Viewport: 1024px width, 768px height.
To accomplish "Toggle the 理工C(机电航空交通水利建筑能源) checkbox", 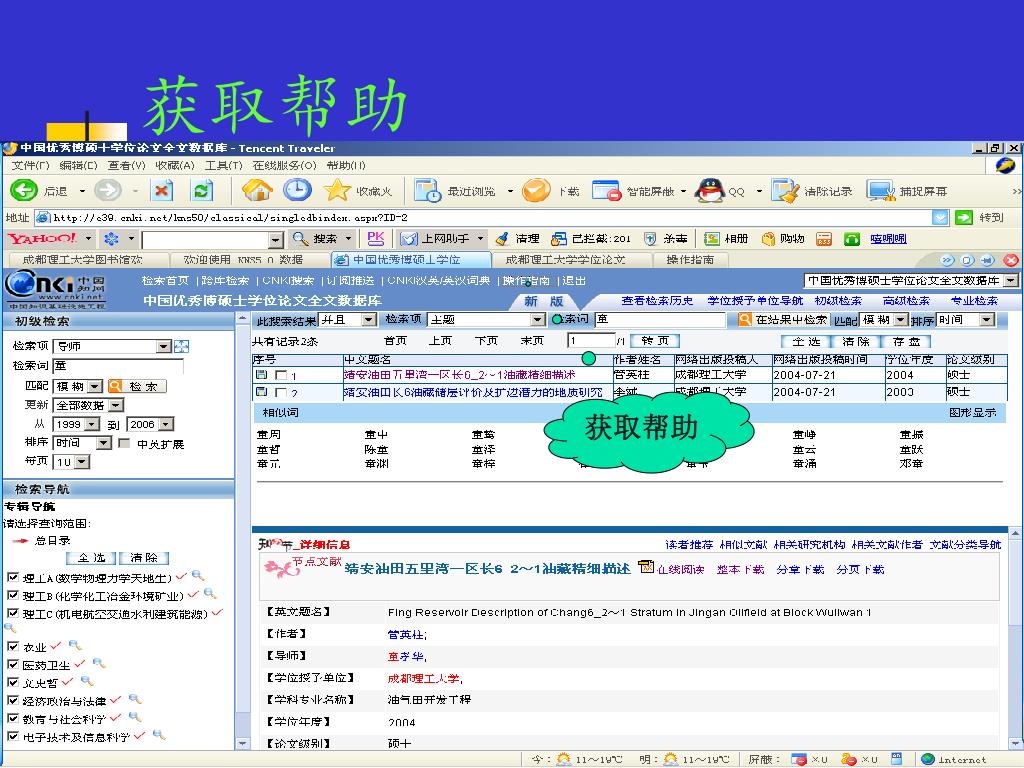I will coord(12,613).
